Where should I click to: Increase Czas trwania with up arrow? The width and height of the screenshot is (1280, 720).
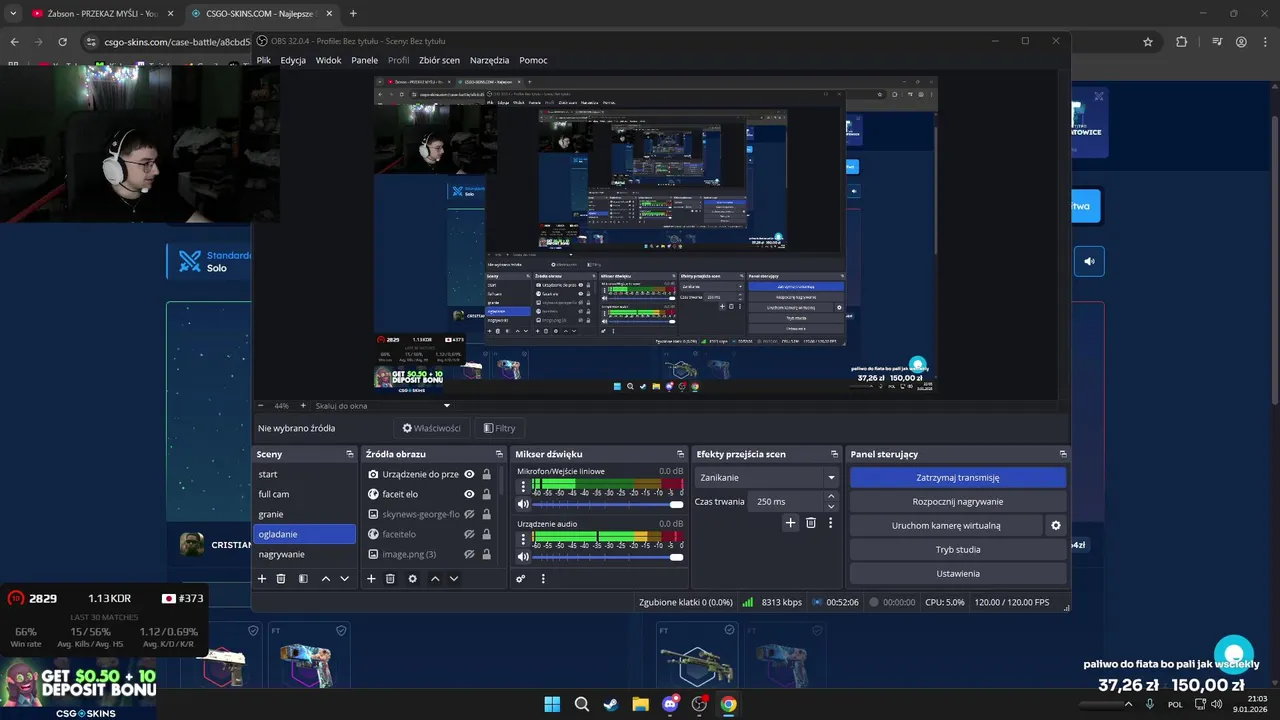[x=831, y=498]
